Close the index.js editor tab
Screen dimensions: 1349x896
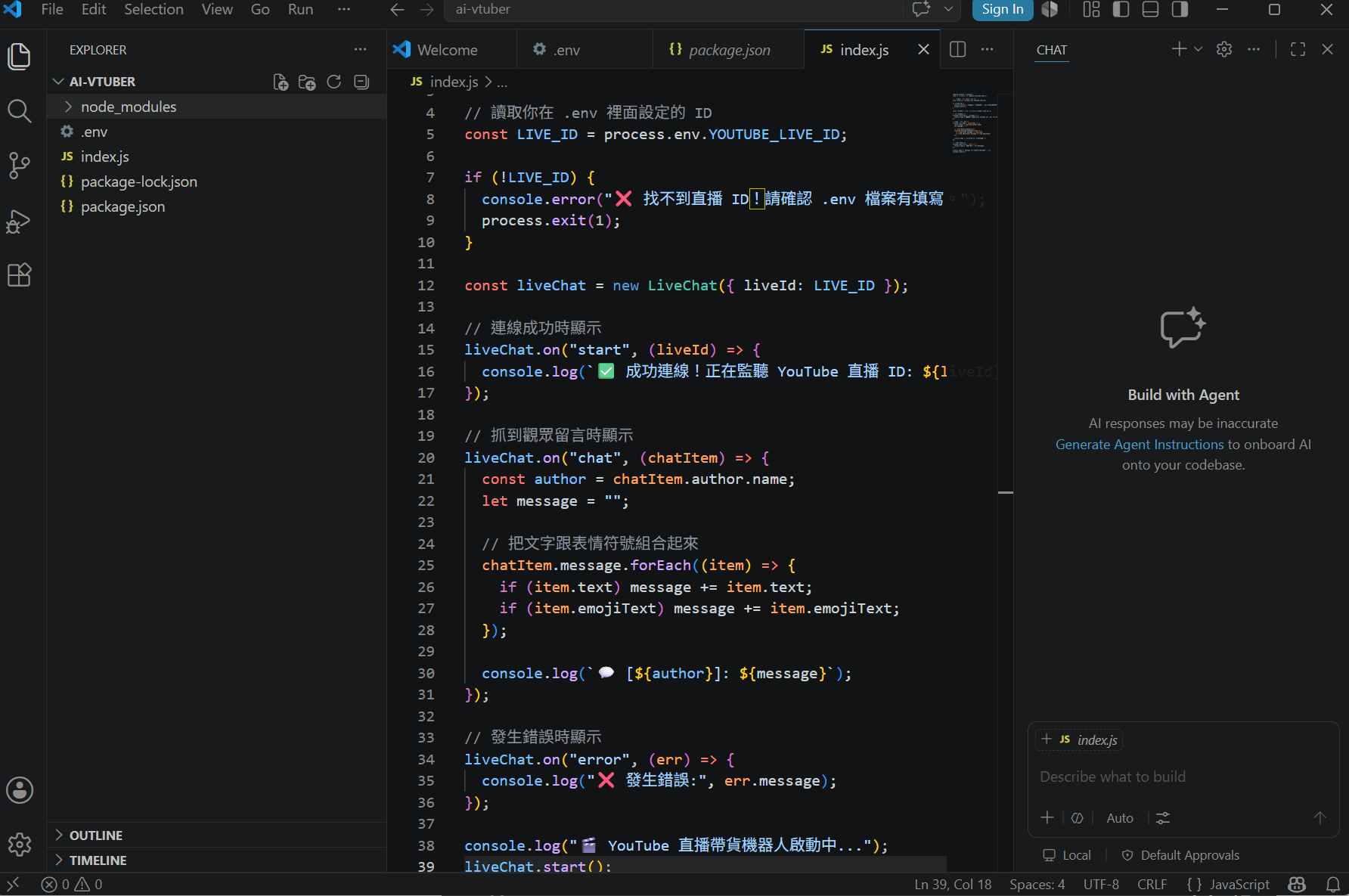(923, 50)
